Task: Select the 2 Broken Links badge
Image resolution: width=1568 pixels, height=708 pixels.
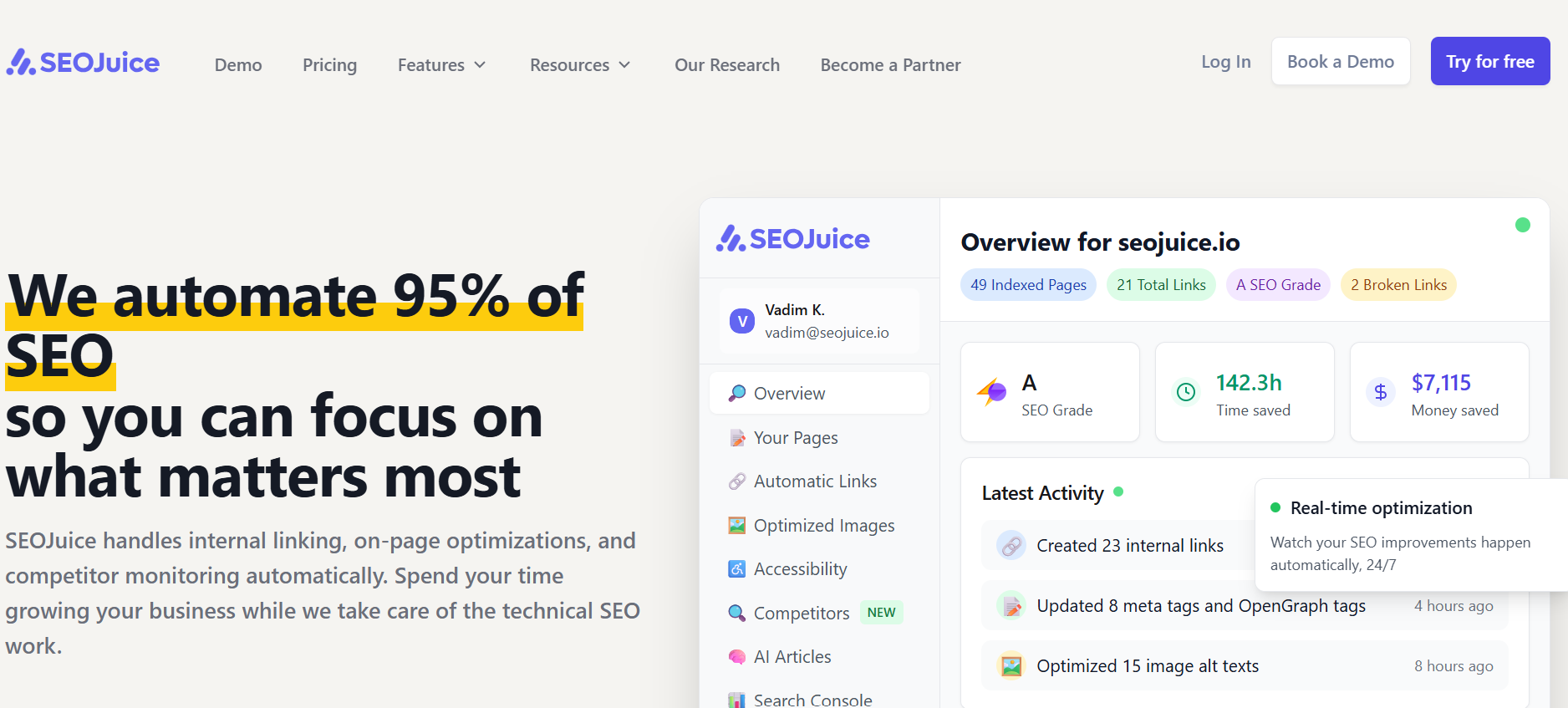Action: coord(1397,285)
